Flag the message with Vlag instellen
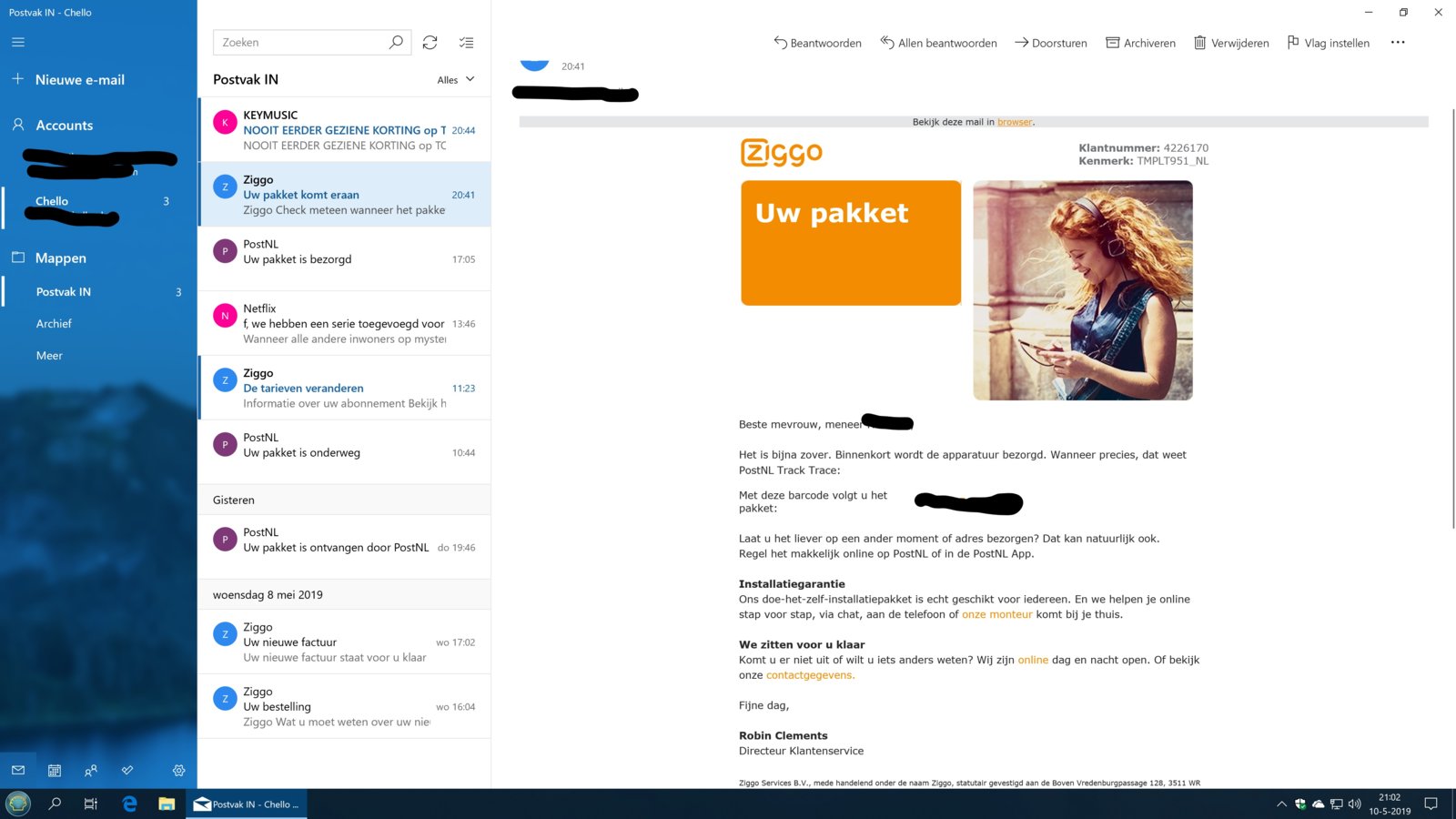This screenshot has height=819, width=1456. click(x=1329, y=42)
